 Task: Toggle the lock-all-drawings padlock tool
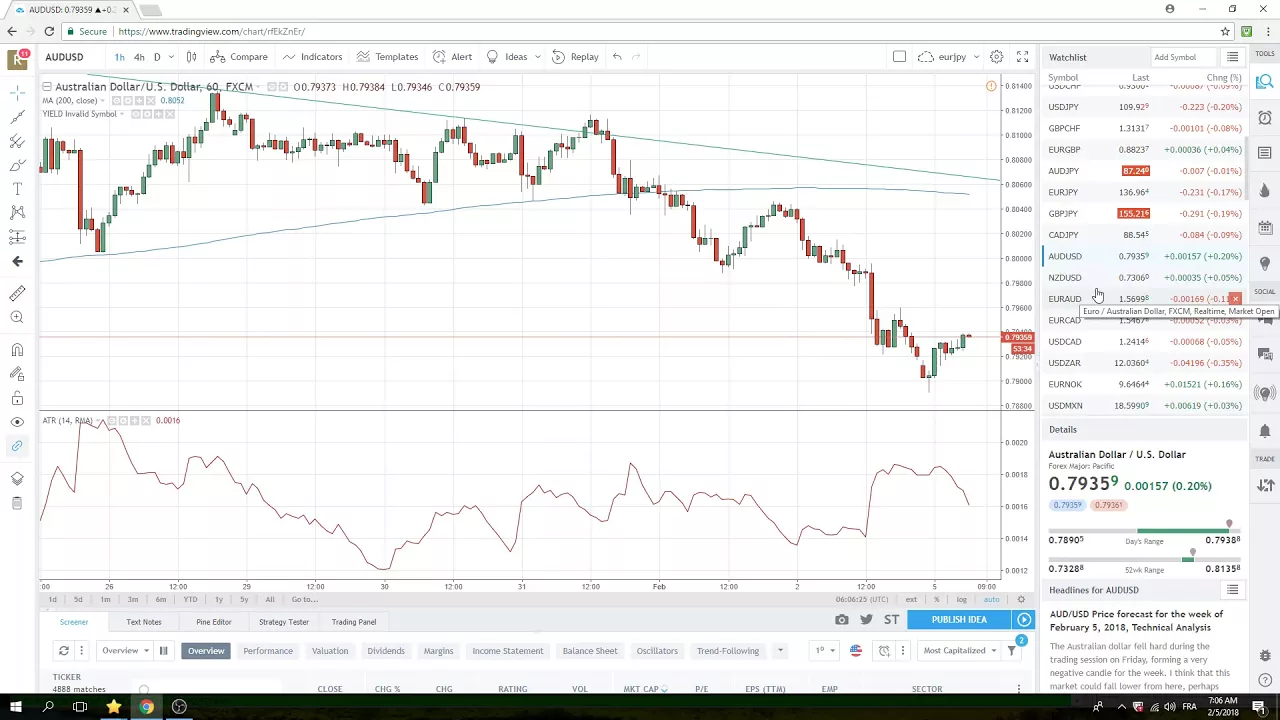pos(17,398)
